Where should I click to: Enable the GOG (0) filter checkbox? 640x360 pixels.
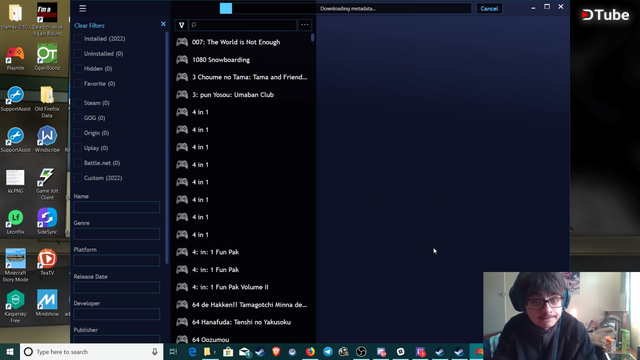78,118
